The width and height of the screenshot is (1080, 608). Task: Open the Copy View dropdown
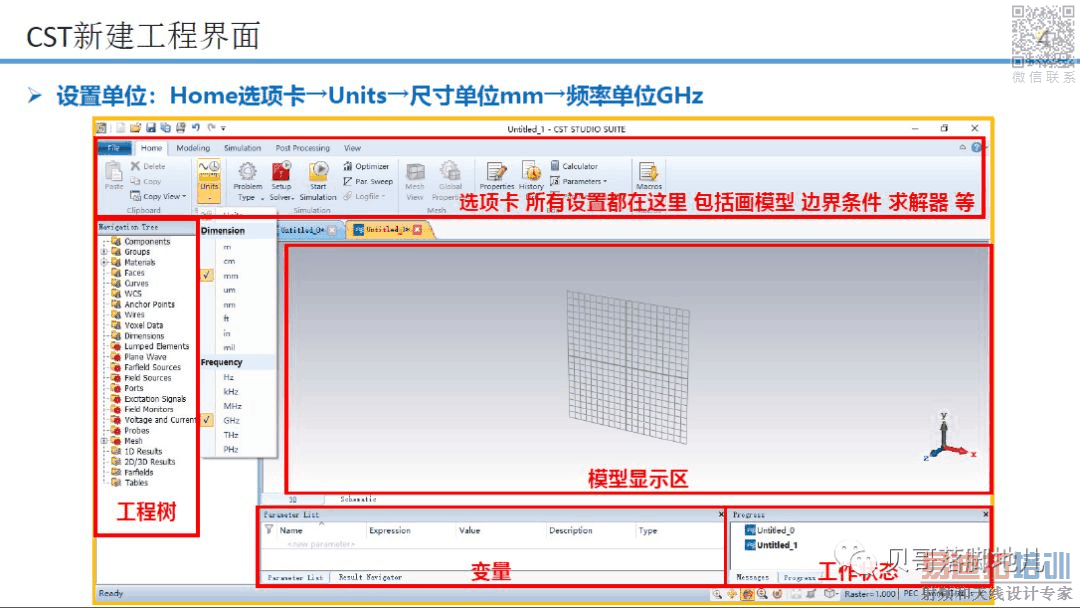(158, 196)
